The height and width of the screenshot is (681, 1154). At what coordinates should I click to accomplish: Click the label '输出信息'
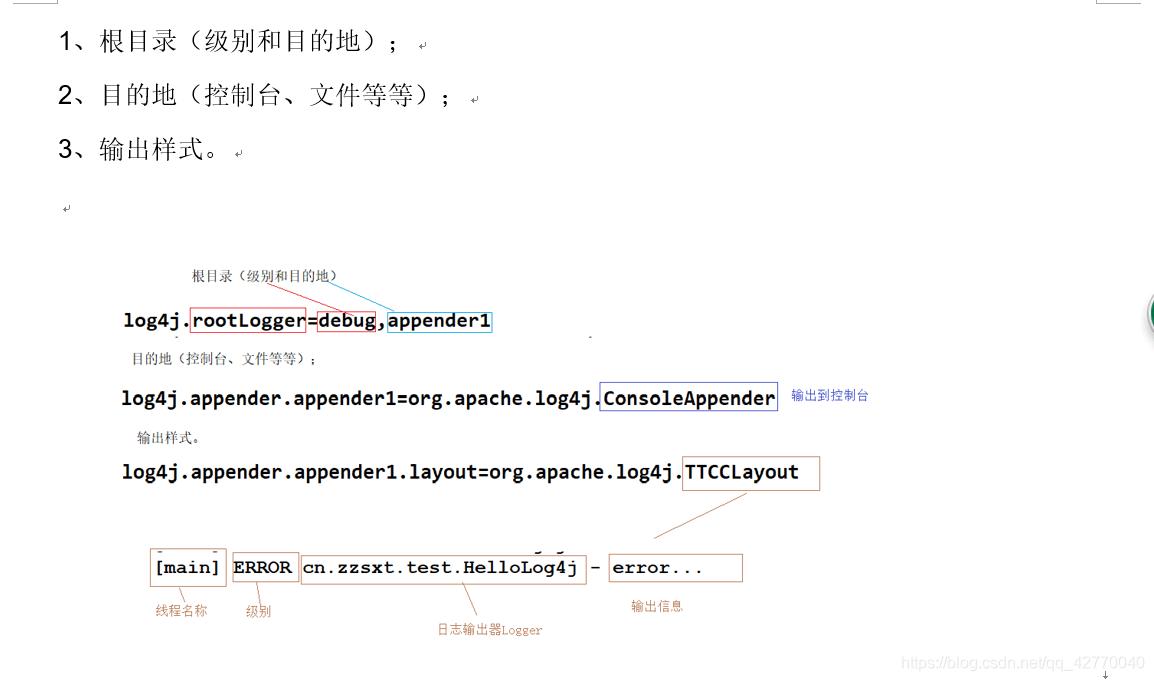656,606
